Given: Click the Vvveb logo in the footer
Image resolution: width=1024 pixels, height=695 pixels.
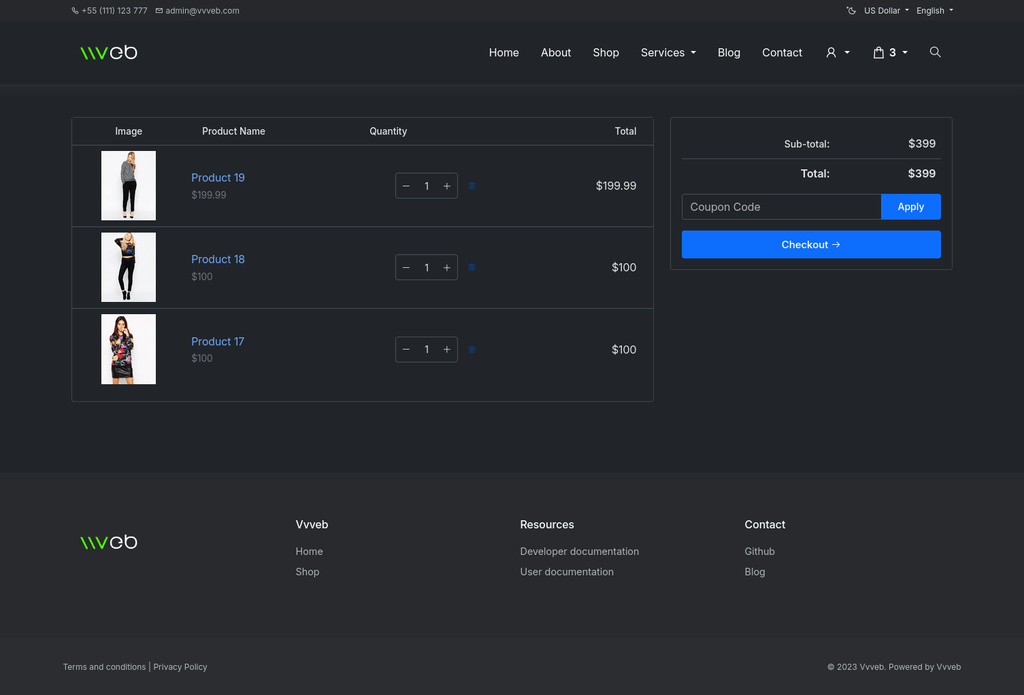Looking at the screenshot, I should tap(108, 541).
